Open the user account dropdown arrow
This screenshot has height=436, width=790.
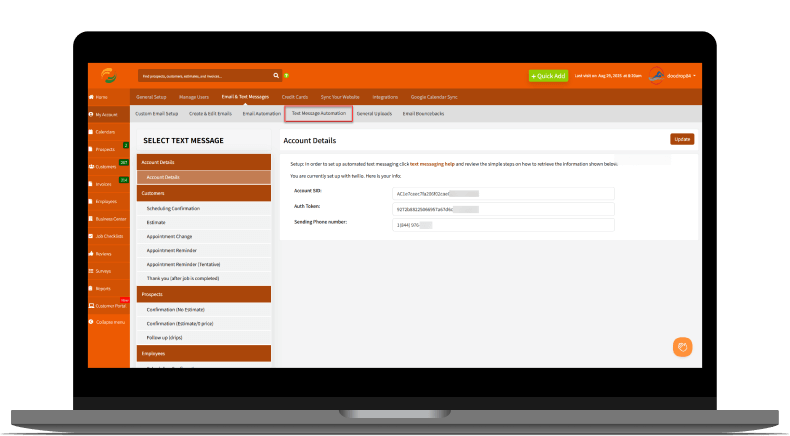(694, 75)
